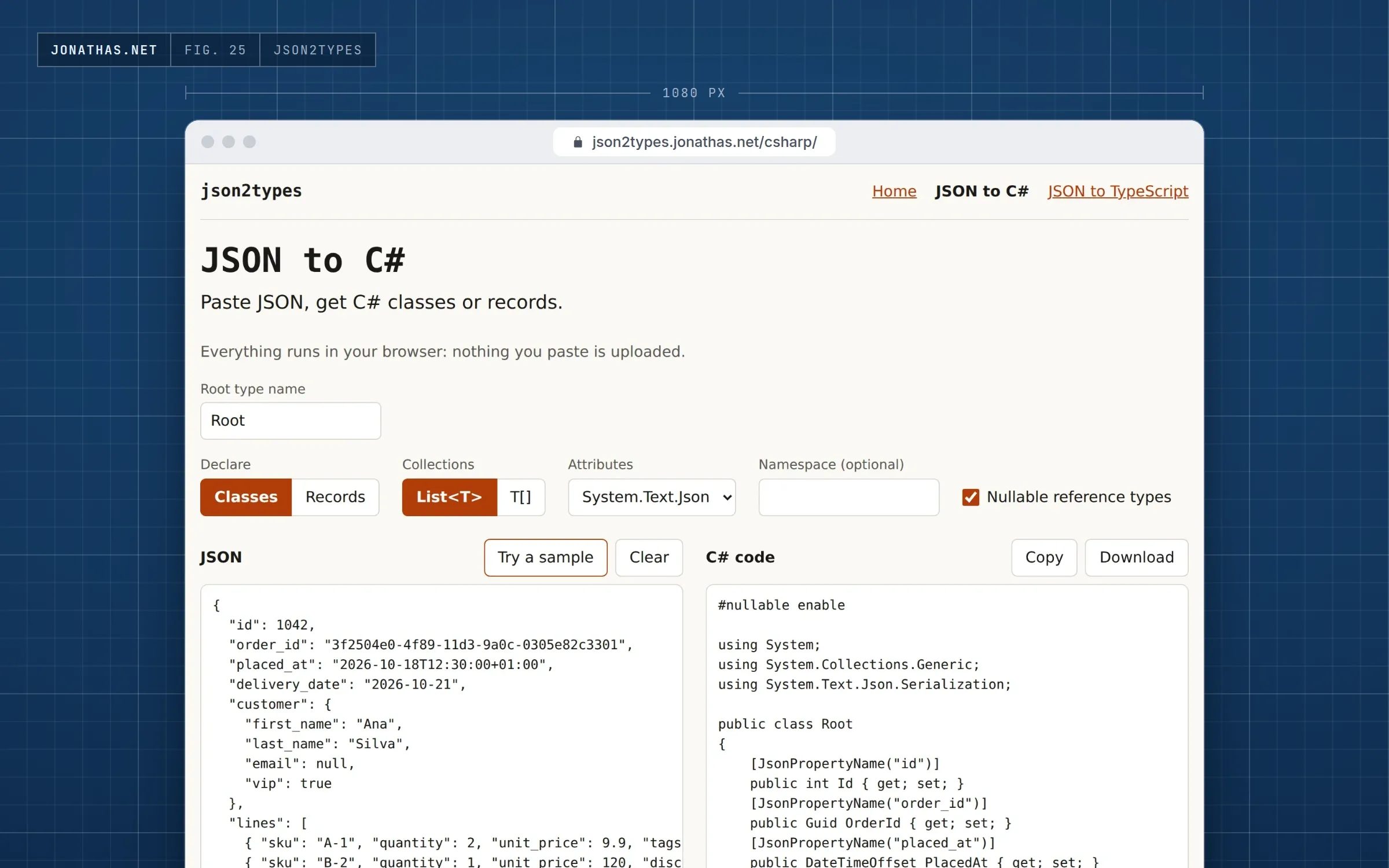The width and height of the screenshot is (1389, 868).
Task: Focus the Namespace (optional) field
Action: (x=849, y=497)
